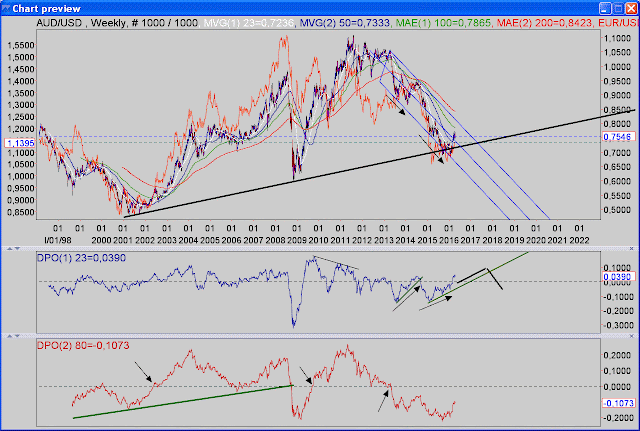The height and width of the screenshot is (431, 640).
Task: Select the AUD/USD symbol label
Action: click(x=59, y=23)
